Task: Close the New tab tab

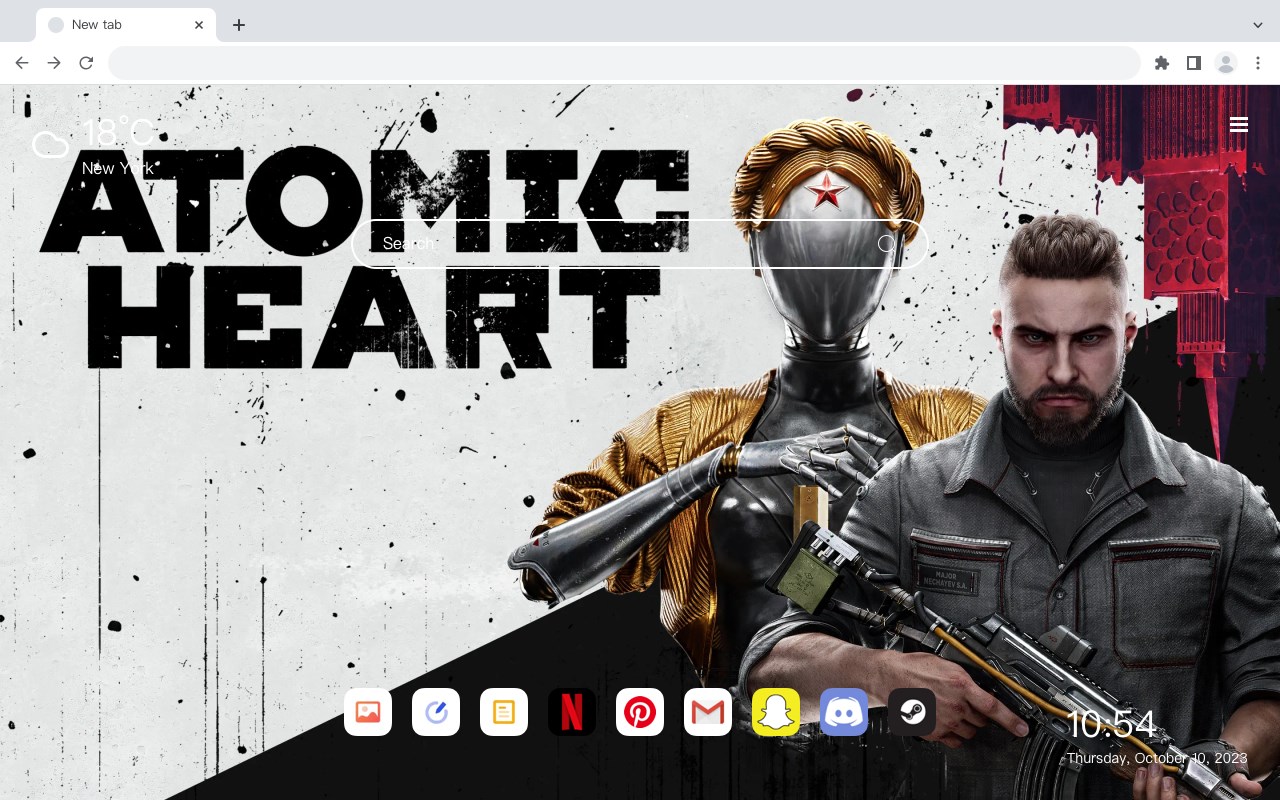Action: pyautogui.click(x=199, y=25)
